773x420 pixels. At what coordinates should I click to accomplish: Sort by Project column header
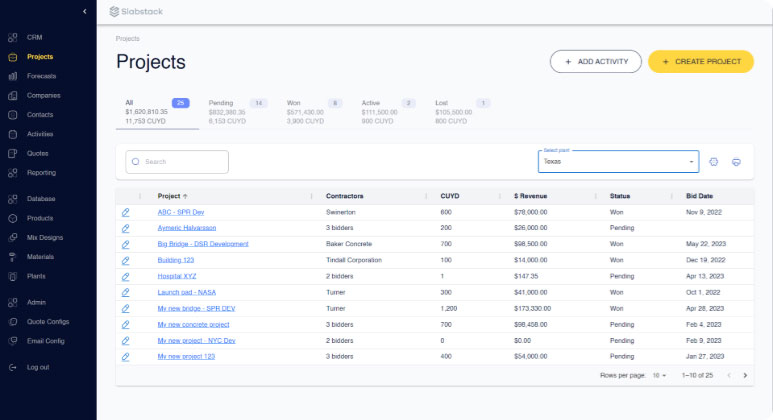click(x=172, y=196)
